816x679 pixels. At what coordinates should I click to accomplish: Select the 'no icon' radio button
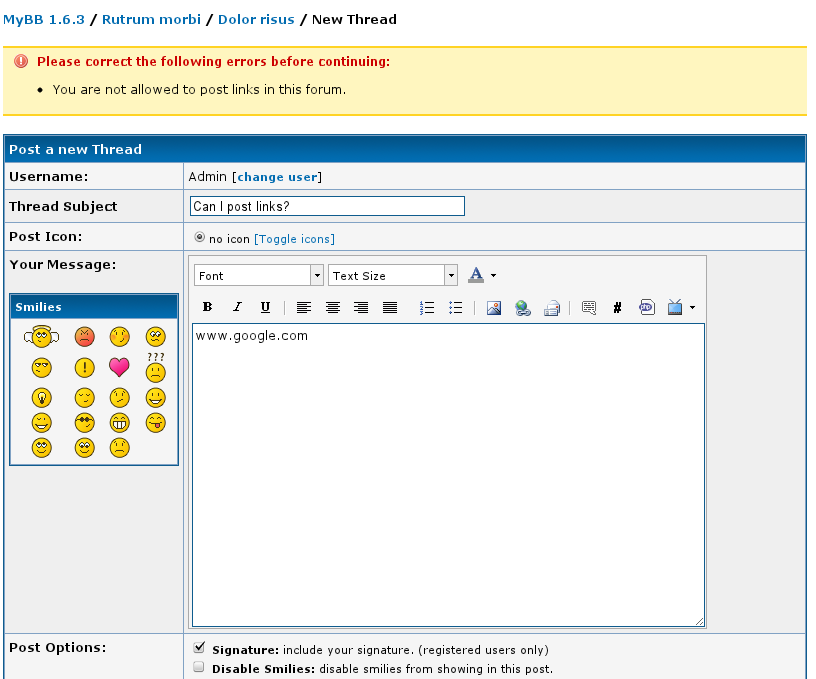(x=200, y=238)
